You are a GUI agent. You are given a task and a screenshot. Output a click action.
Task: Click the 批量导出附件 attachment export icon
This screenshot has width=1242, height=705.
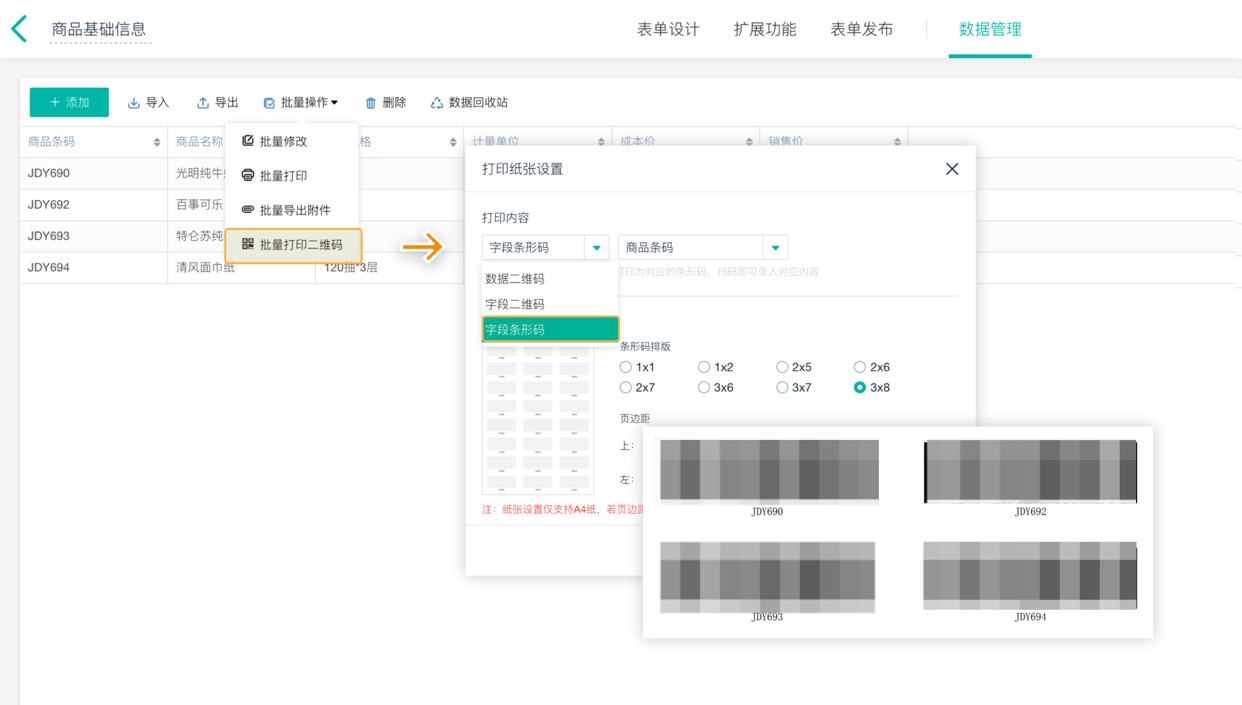(x=293, y=208)
